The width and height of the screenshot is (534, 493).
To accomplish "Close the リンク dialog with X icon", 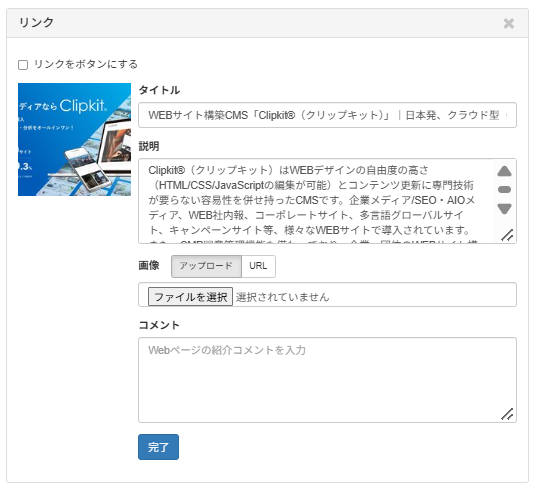I will (508, 23).
